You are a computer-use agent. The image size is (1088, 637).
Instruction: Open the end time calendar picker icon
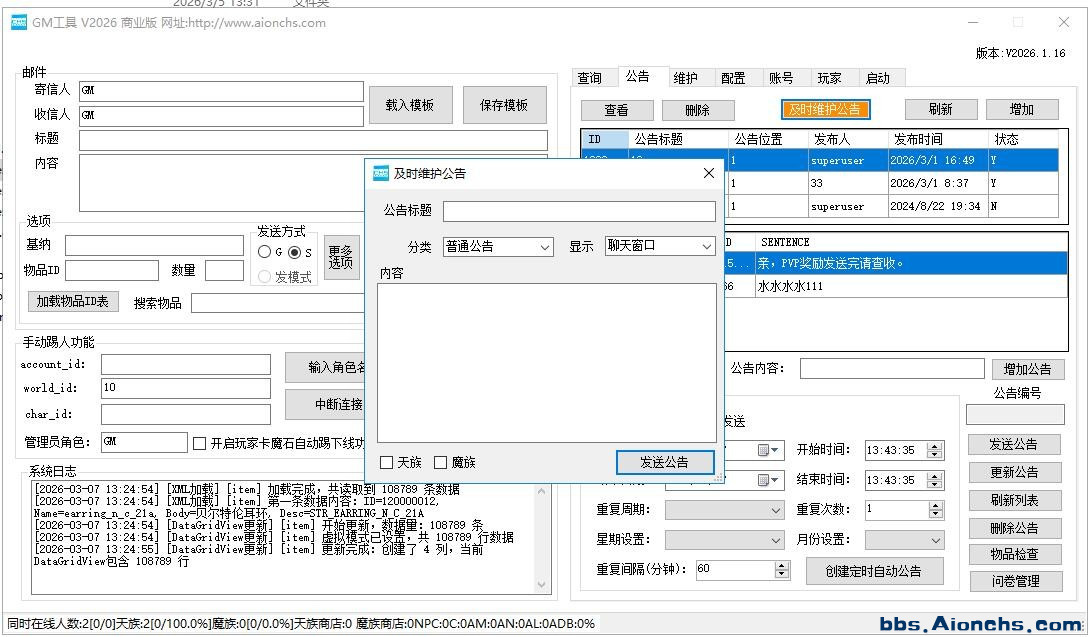(768, 480)
